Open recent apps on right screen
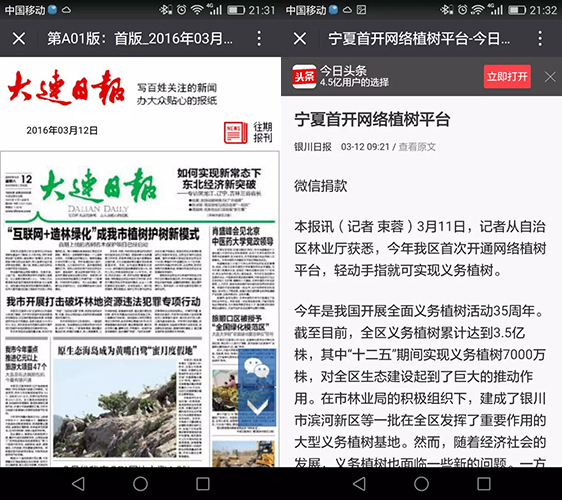 (x=484, y=484)
